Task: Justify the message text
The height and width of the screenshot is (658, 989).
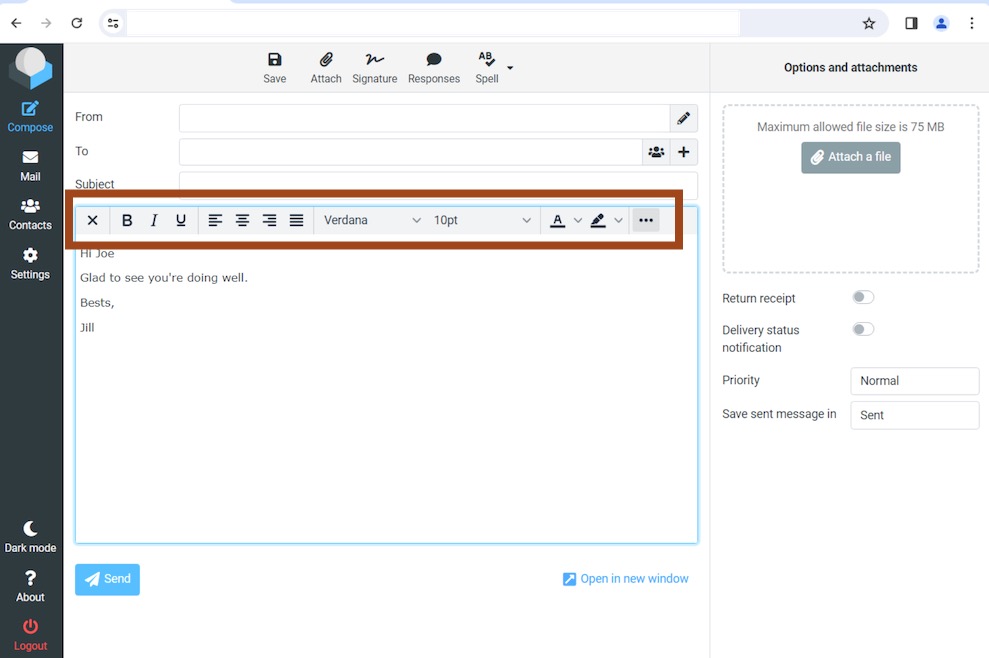Action: [296, 221]
